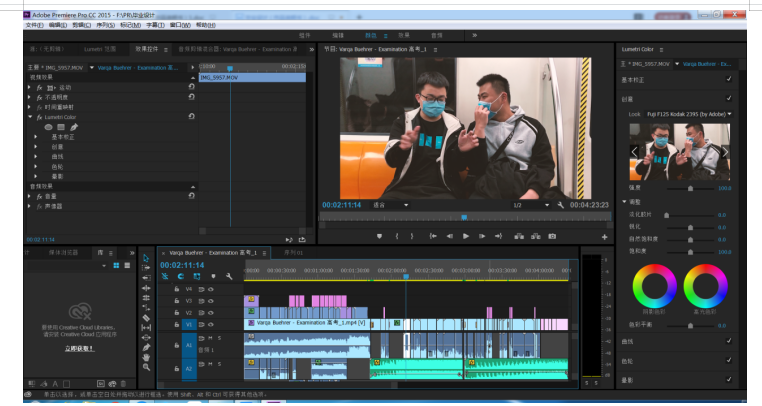Show next Look preview arrow
Image resolution: width=762 pixels, height=406 pixels.
(725, 152)
